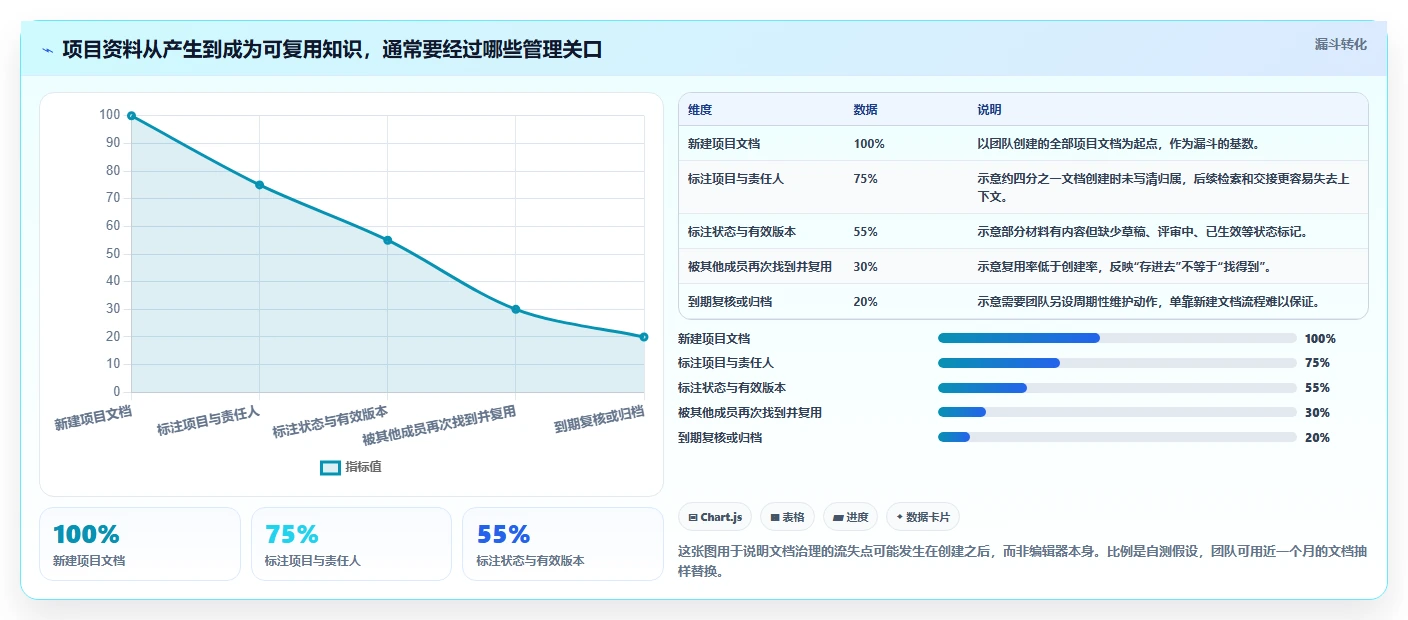Click the description starting 示意部分材料有内容
Viewport: 1408px width, 620px height.
tap(1143, 232)
